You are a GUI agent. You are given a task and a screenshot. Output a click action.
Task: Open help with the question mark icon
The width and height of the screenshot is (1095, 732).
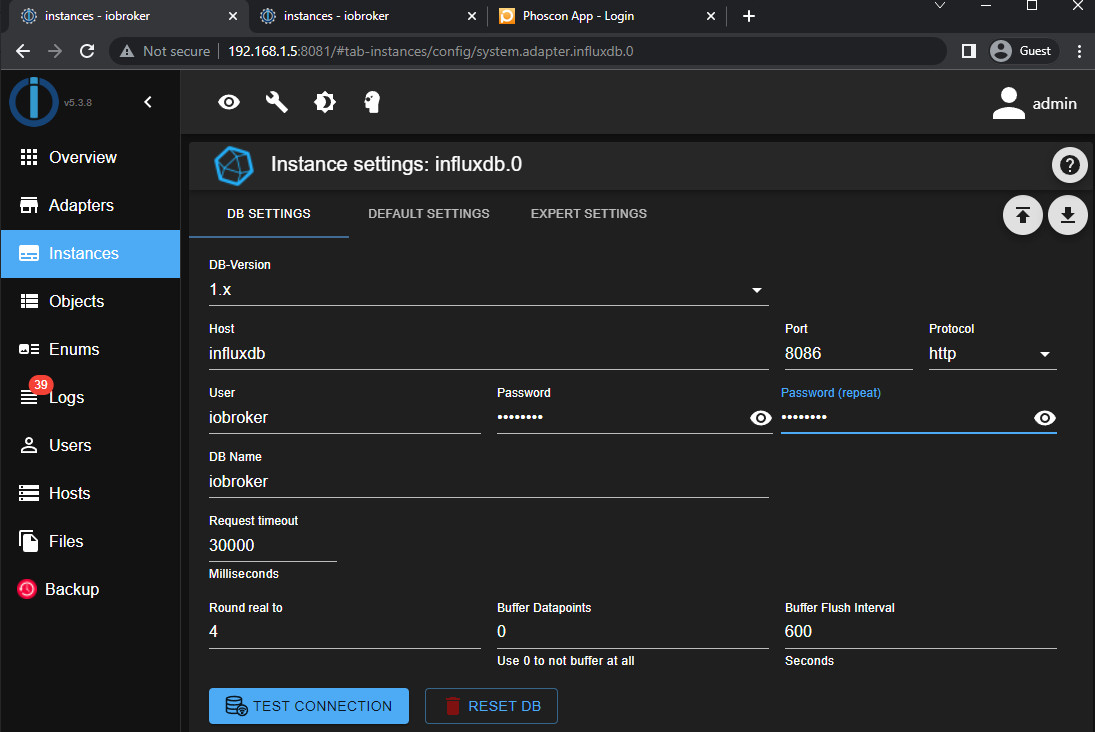pyautogui.click(x=1069, y=166)
